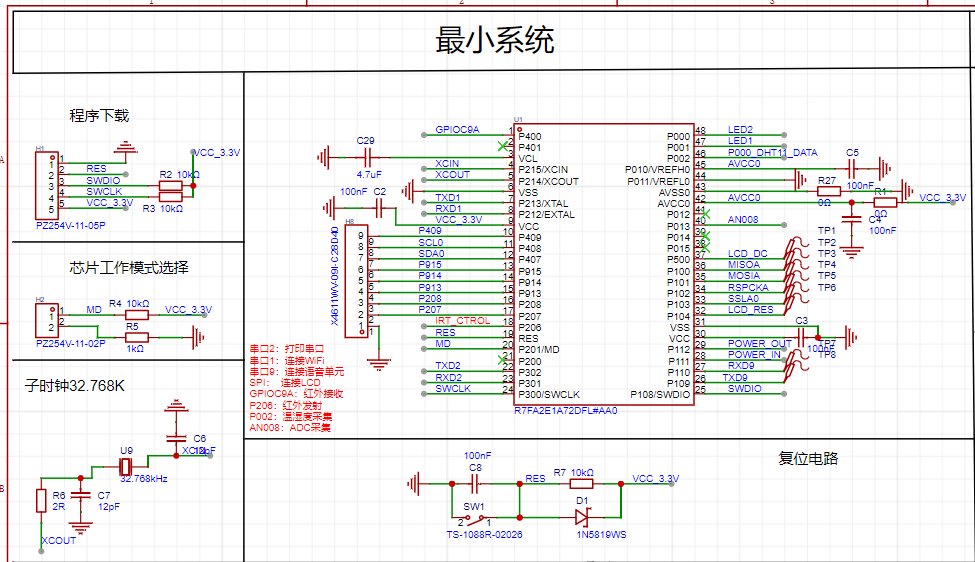Select the H2 PZ254V-11-02P mode header
This screenshot has height=562, width=975.
pos(47,320)
